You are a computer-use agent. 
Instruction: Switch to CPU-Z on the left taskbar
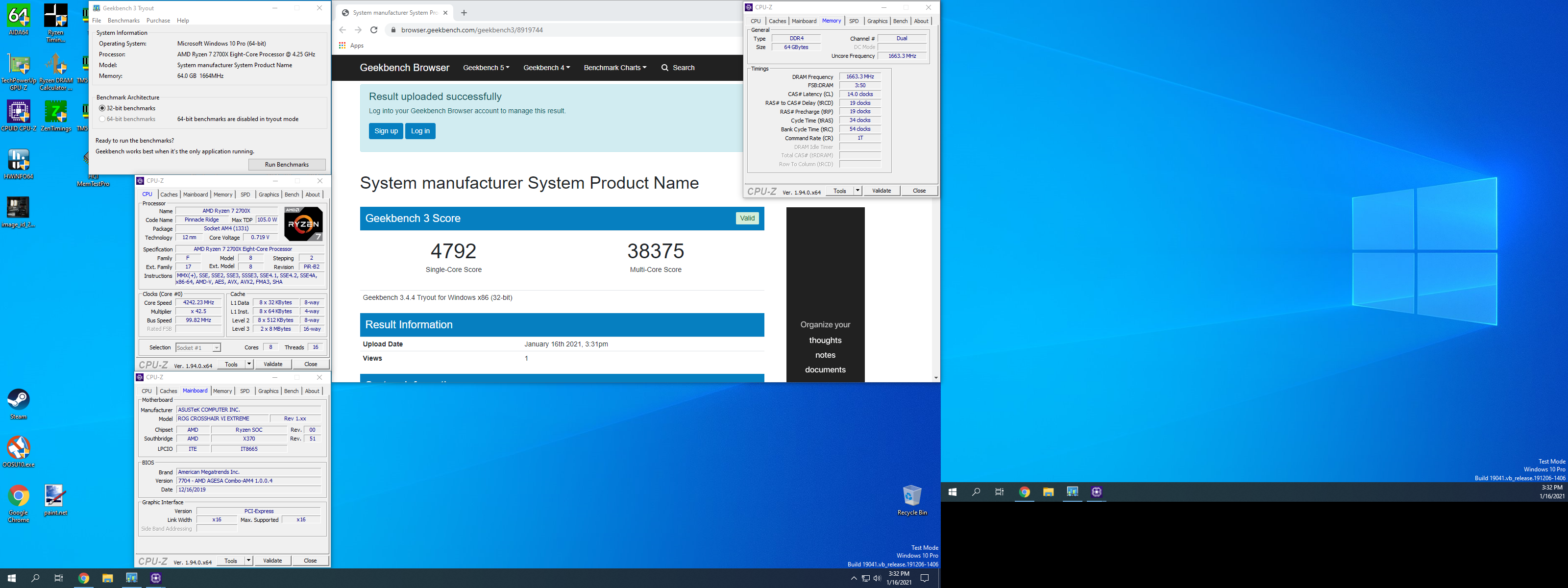[156, 578]
